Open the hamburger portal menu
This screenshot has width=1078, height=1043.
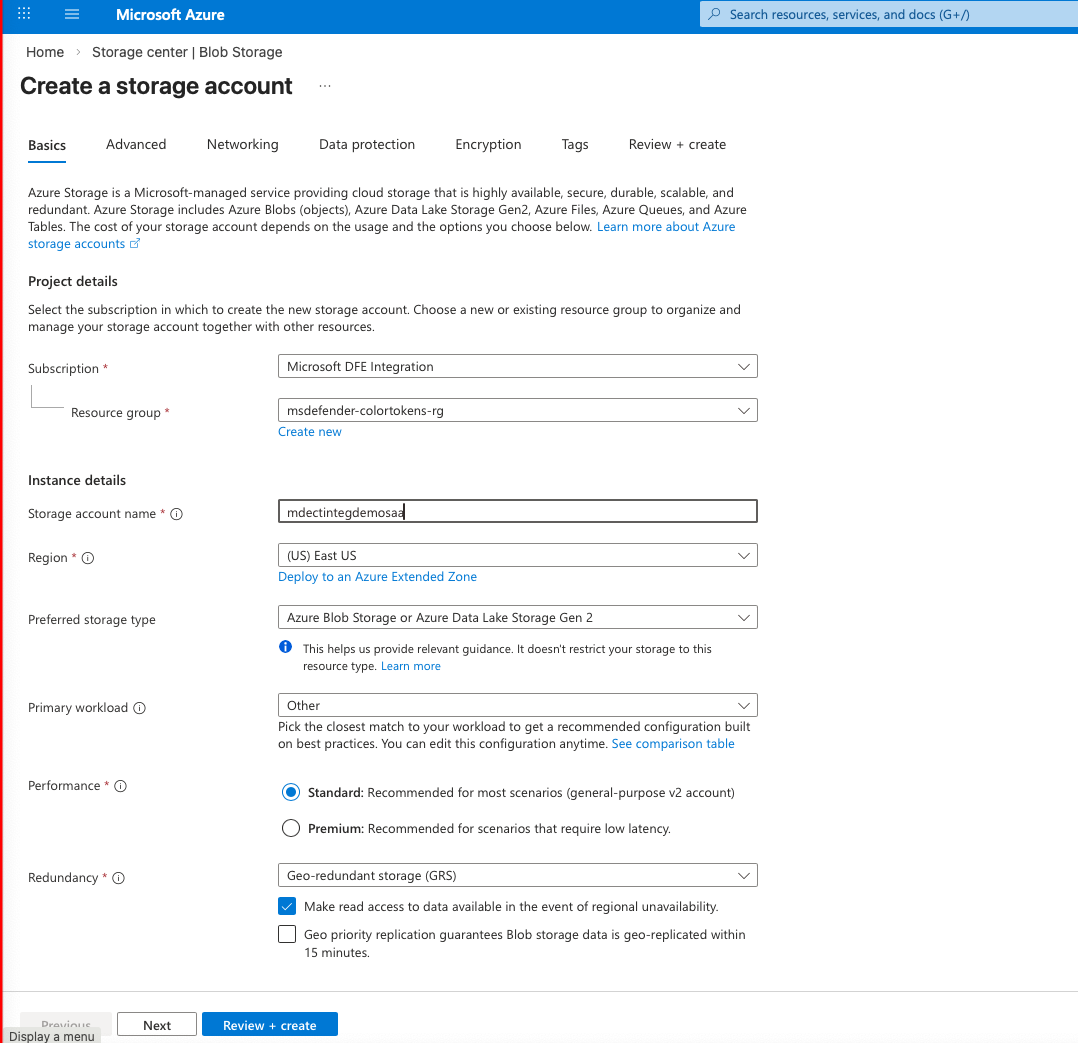(x=71, y=15)
